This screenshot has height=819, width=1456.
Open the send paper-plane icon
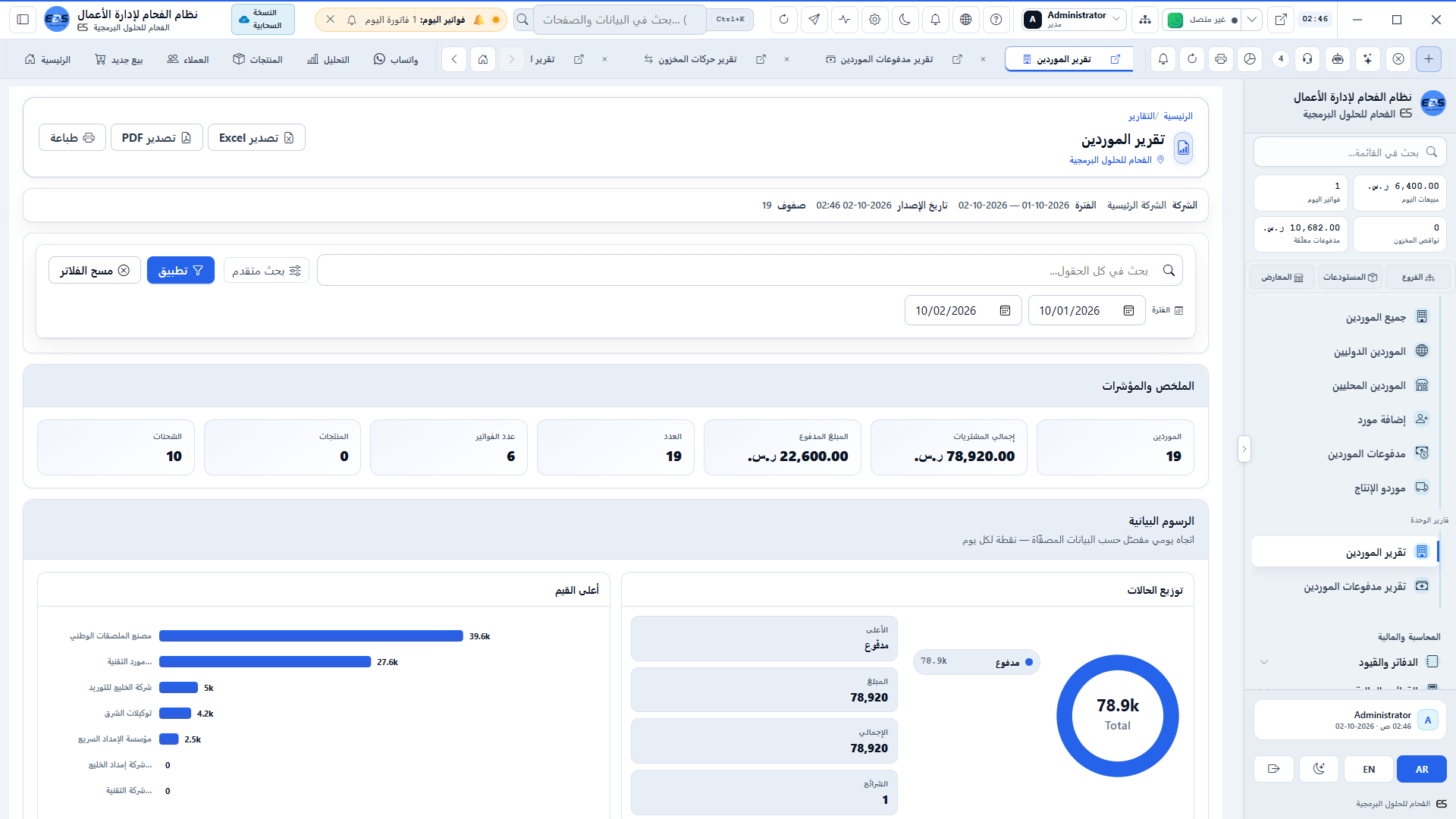(x=814, y=20)
